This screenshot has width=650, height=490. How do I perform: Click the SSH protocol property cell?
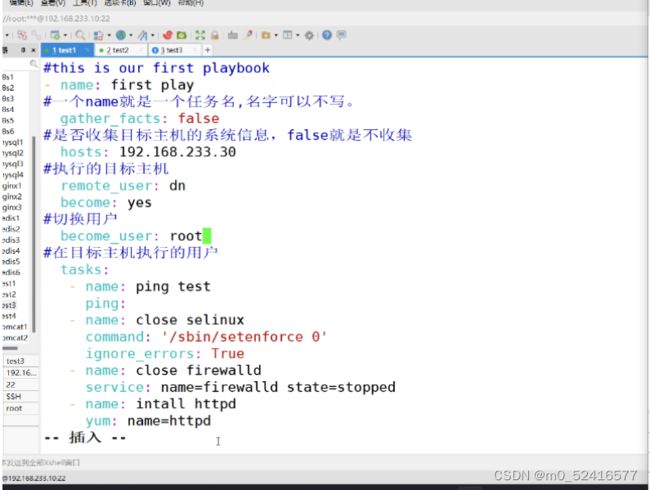click(x=21, y=396)
